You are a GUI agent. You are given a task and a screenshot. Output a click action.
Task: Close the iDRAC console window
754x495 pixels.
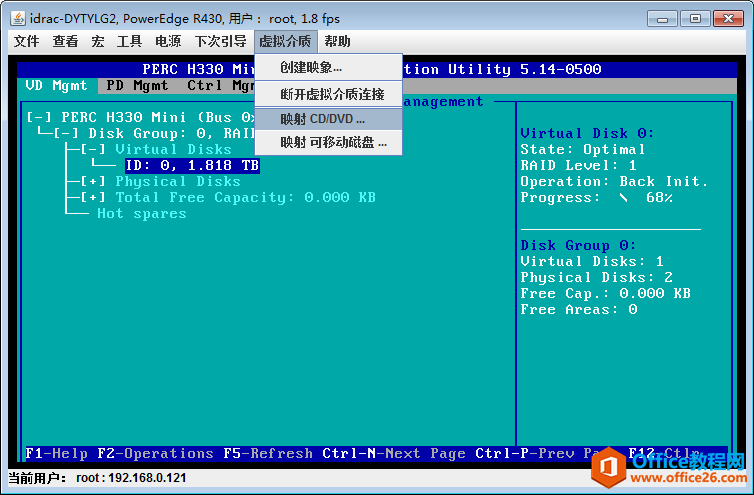point(729,19)
